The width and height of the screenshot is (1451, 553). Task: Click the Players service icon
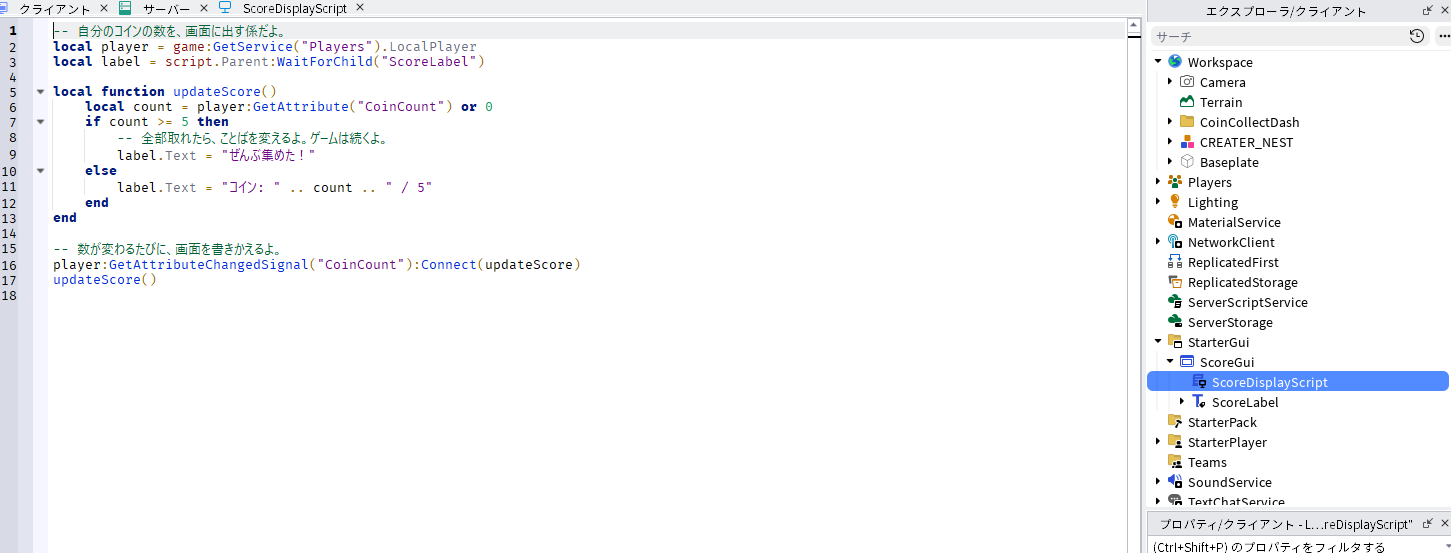coord(1174,182)
